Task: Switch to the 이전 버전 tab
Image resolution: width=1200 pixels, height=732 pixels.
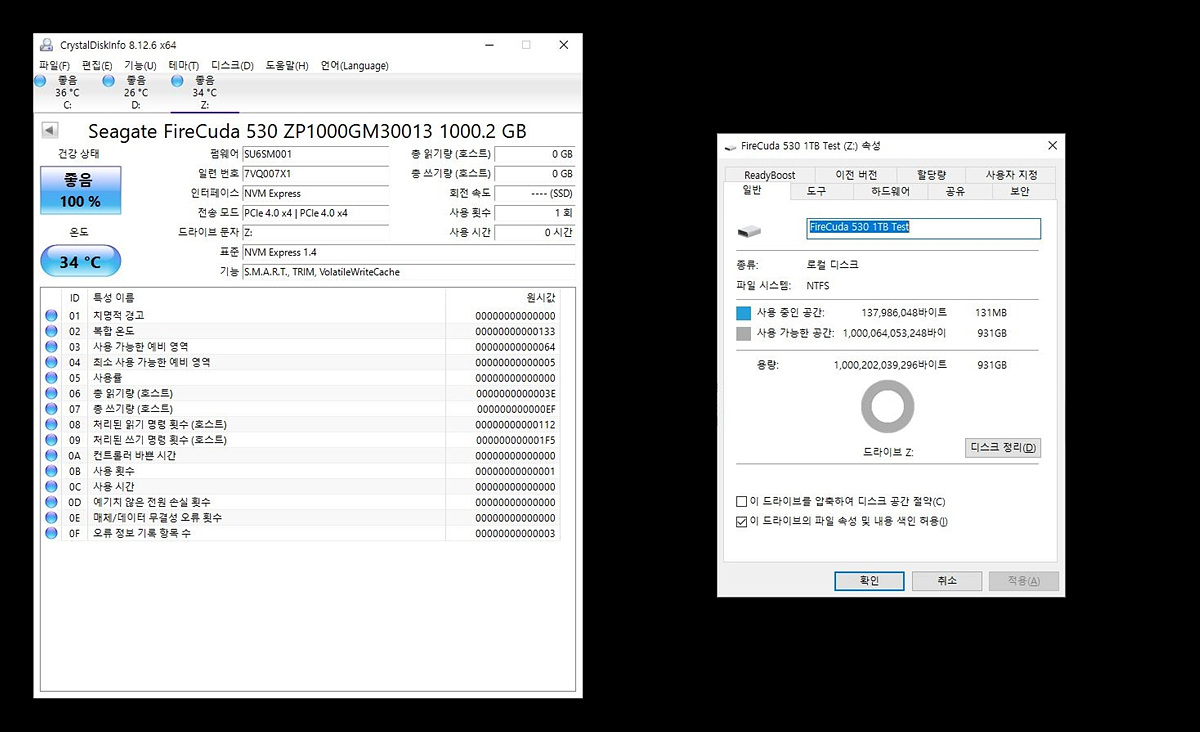Action: point(856,175)
